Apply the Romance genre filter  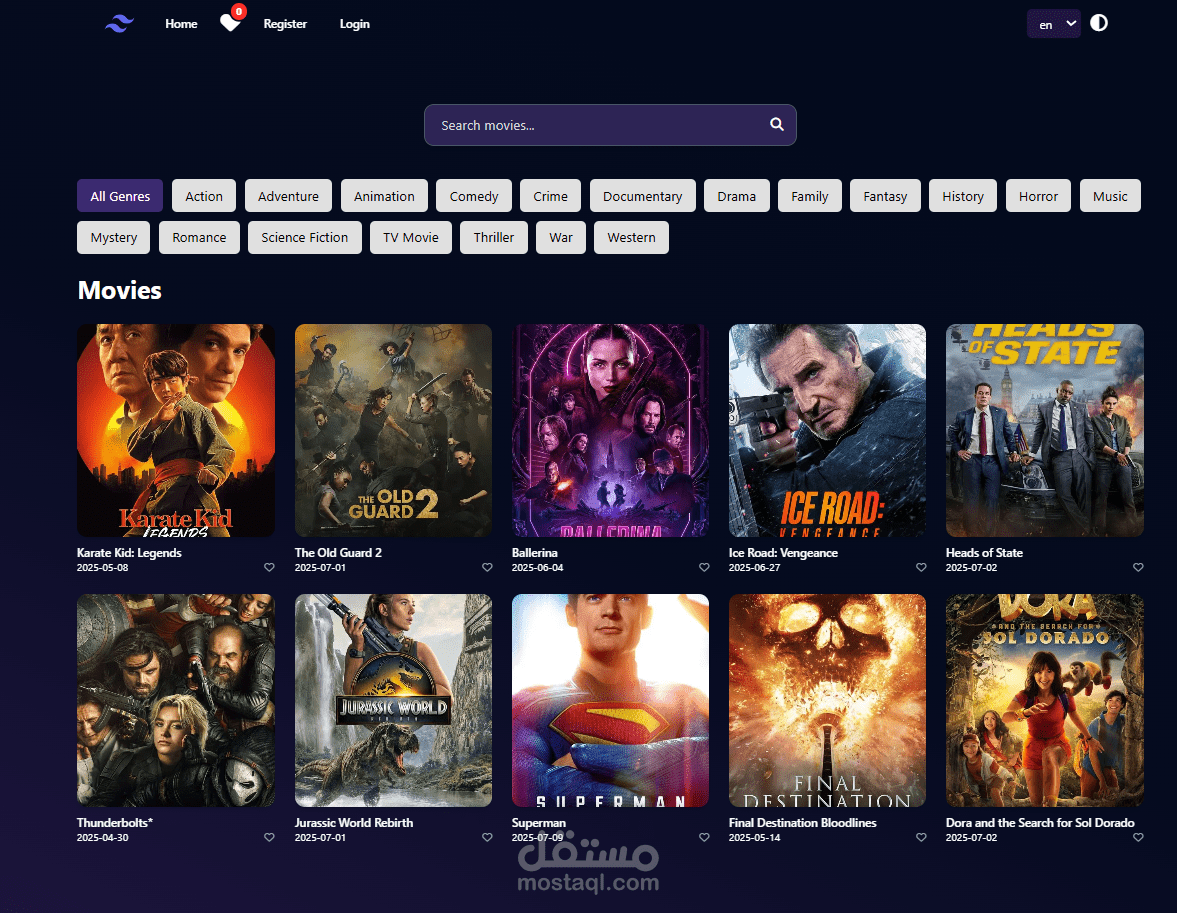coord(199,237)
